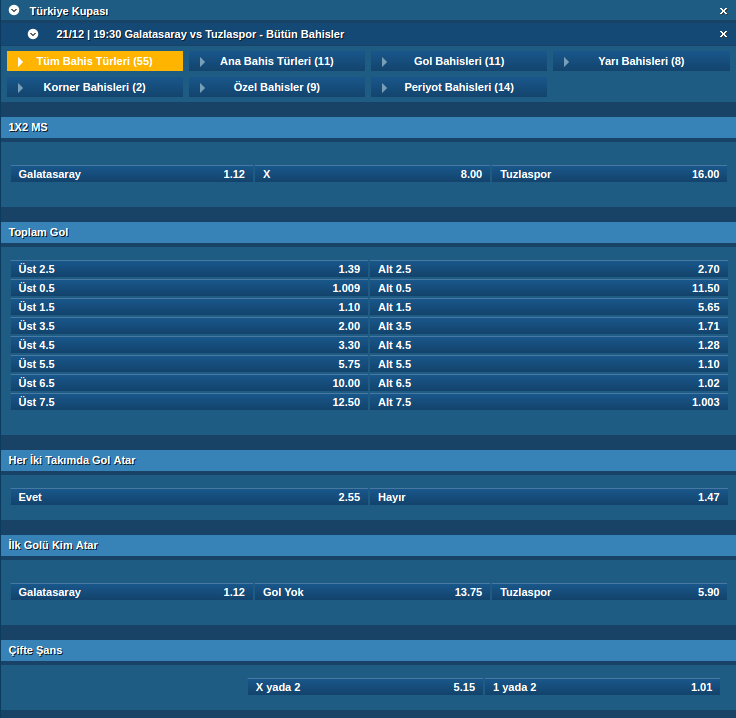Select Üst 2.5 at 1.39

coord(189,269)
